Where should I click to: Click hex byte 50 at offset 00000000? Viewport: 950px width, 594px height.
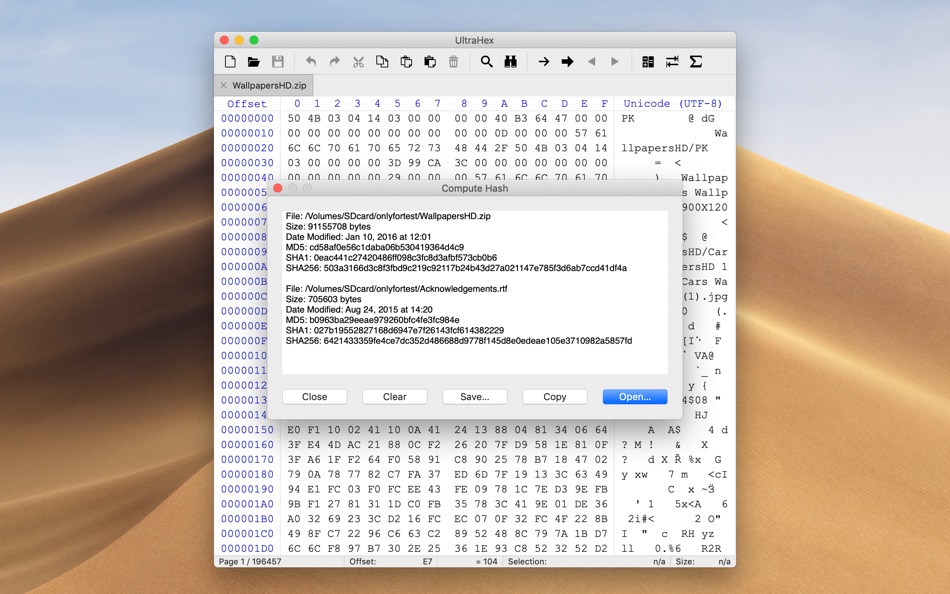(294, 119)
